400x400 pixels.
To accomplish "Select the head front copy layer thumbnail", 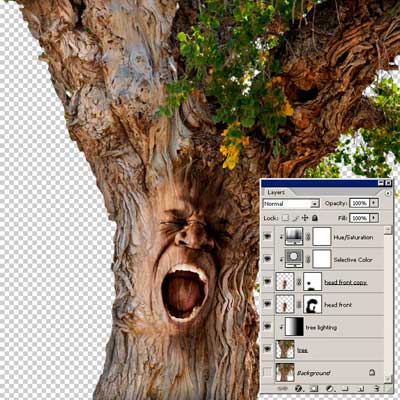I will coord(285,281).
